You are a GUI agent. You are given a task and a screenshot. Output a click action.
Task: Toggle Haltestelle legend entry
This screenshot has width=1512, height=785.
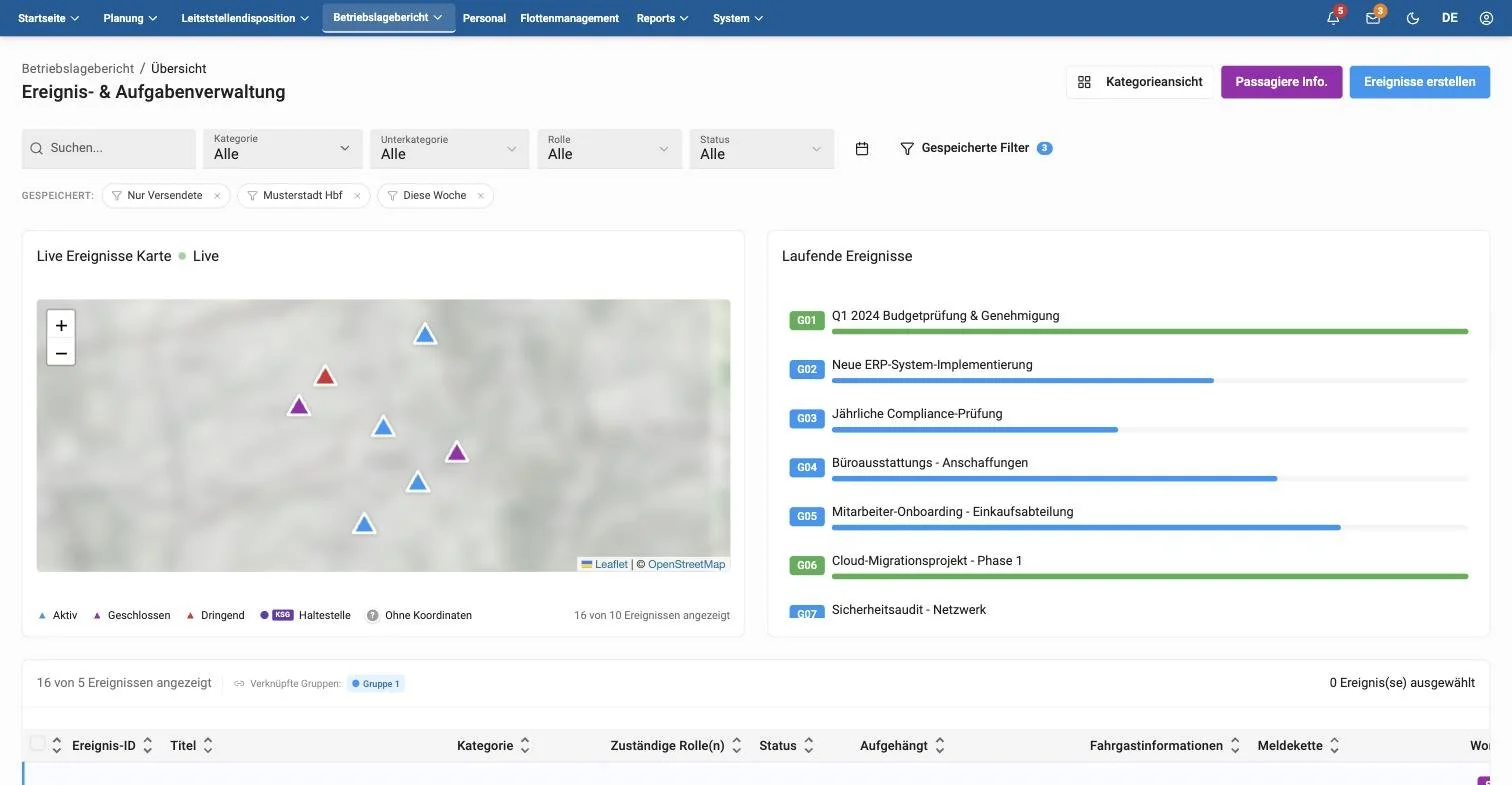click(x=305, y=616)
